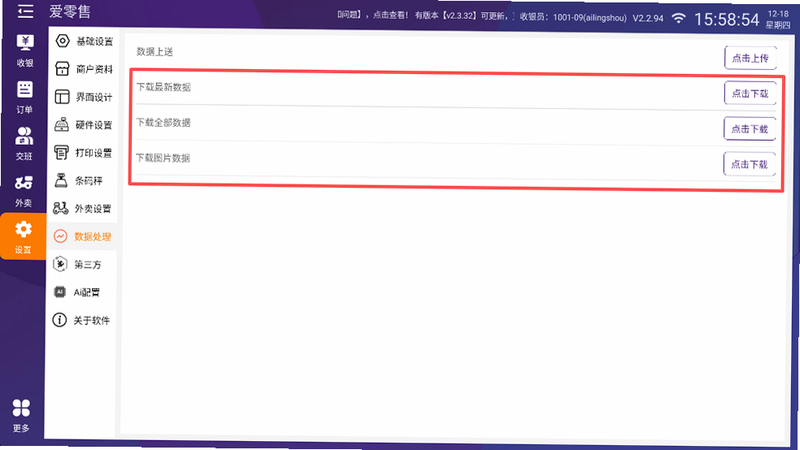The width and height of the screenshot is (800, 450).
Task: Click the 硬件设置 register icon
Action: point(61,124)
